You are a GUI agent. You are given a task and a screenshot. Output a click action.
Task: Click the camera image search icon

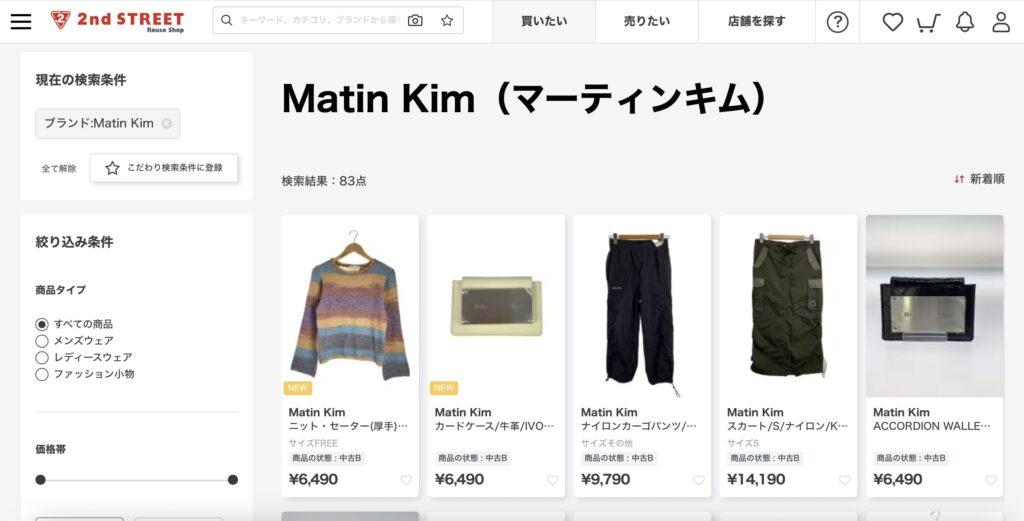point(415,20)
